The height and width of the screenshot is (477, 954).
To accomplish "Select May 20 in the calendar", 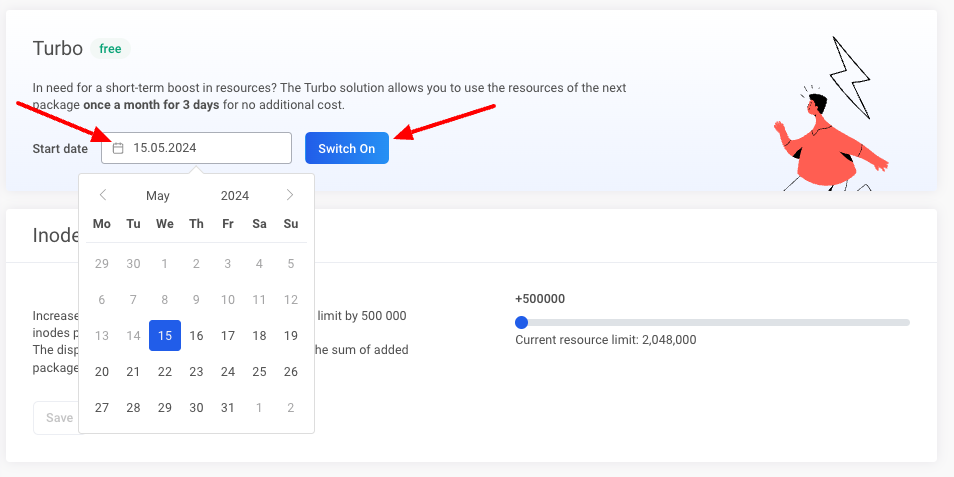I will tap(102, 372).
